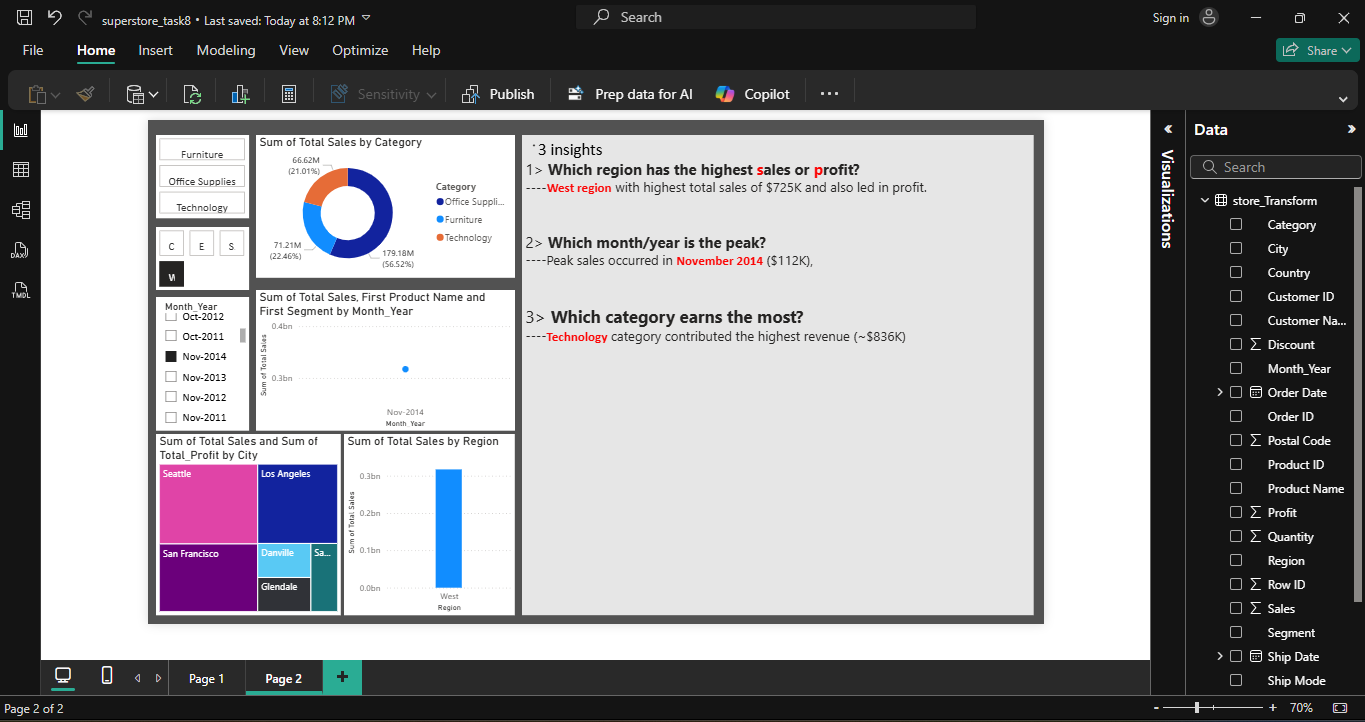Open the Insert ribbon tab

point(155,50)
